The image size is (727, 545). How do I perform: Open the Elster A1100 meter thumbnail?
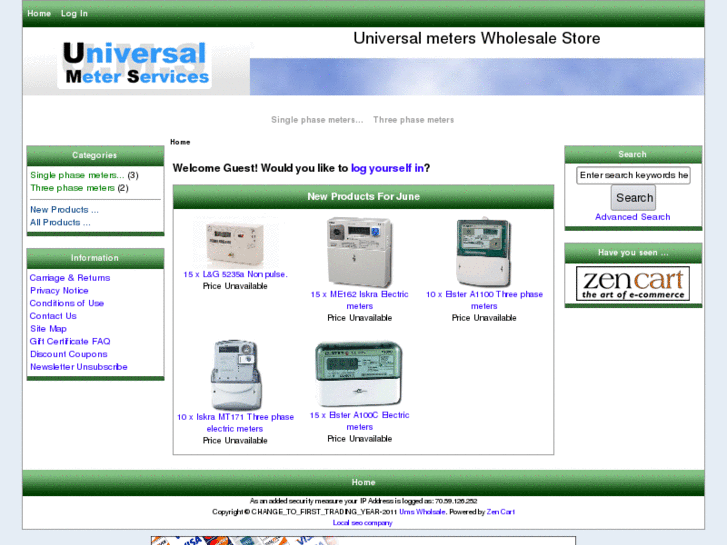coord(484,252)
